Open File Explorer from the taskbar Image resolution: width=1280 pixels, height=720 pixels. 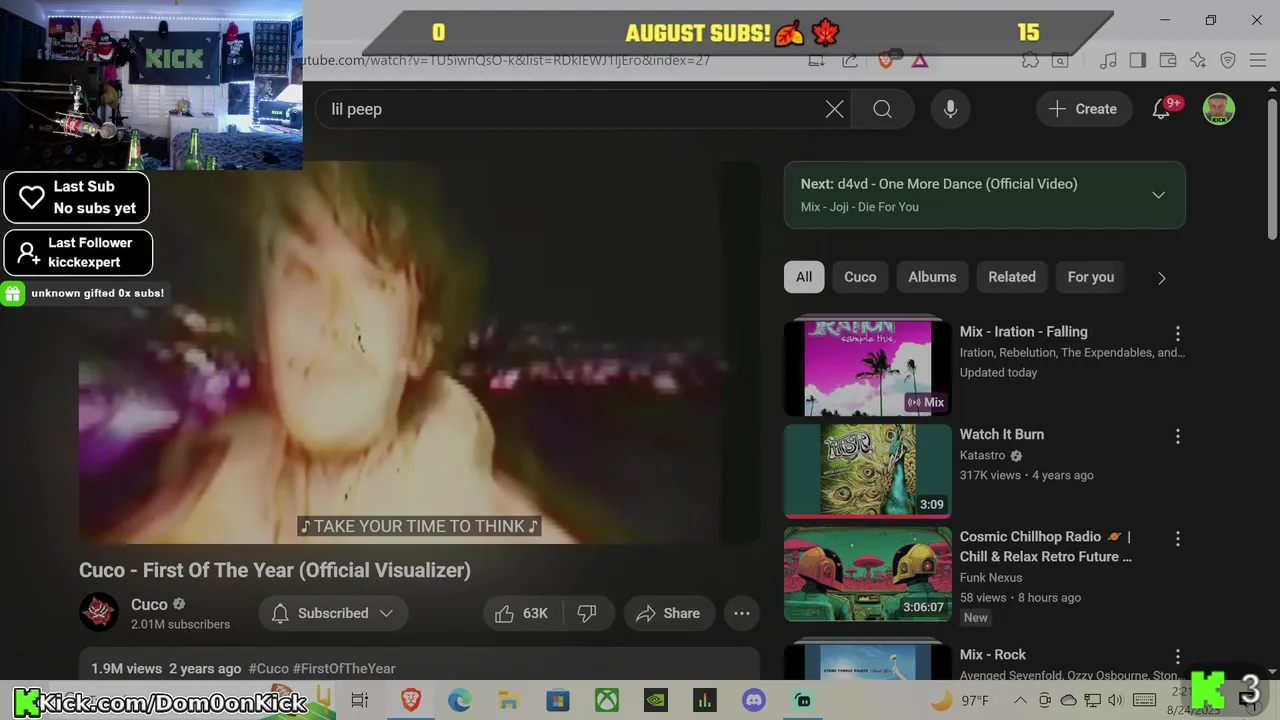click(508, 700)
